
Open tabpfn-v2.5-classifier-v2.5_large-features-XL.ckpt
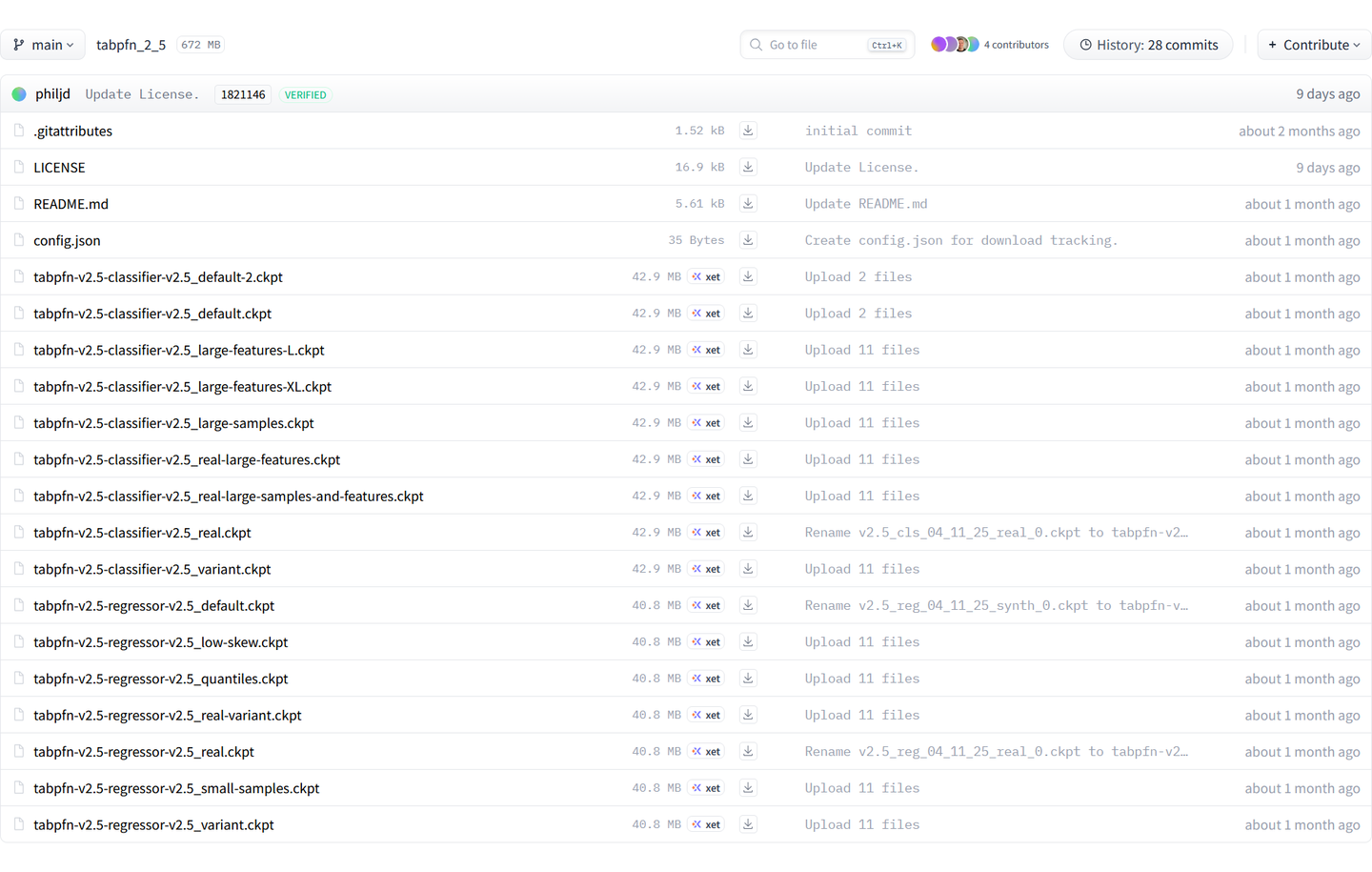pyautogui.click(x=182, y=386)
